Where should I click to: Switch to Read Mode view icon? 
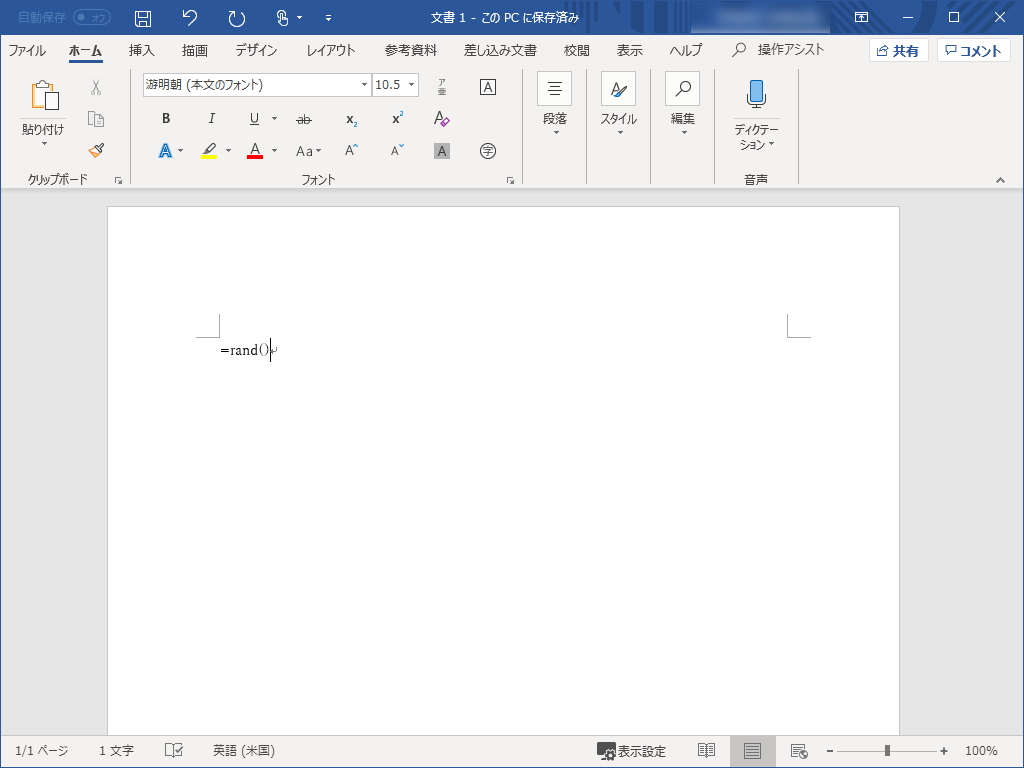coord(706,750)
